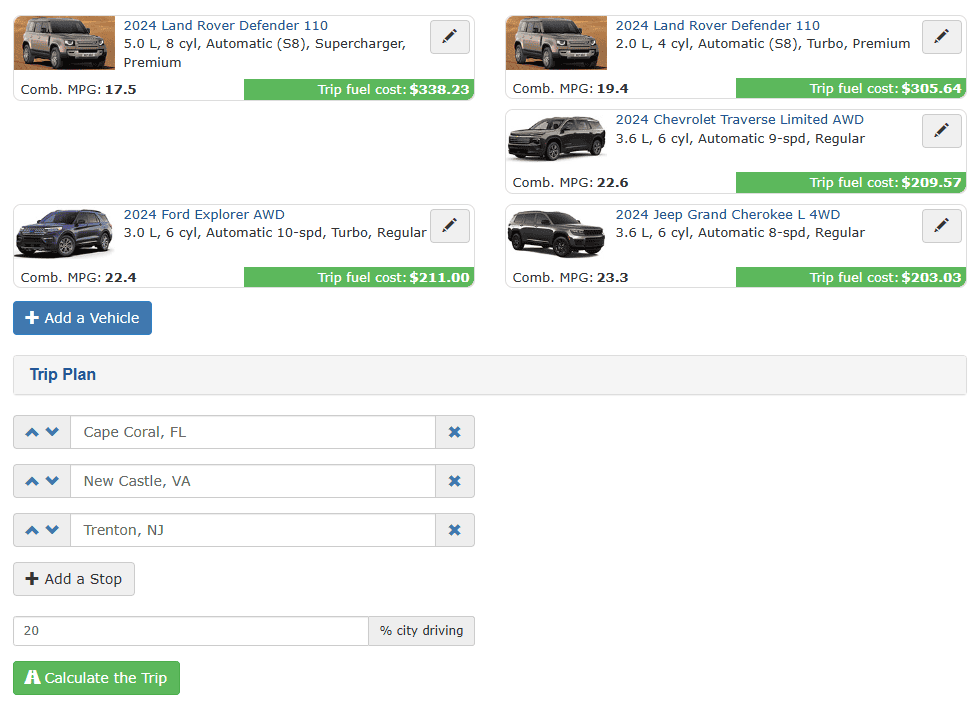The width and height of the screenshot is (974, 702).
Task: Remove the New Castle, VA stop
Action: (x=455, y=481)
